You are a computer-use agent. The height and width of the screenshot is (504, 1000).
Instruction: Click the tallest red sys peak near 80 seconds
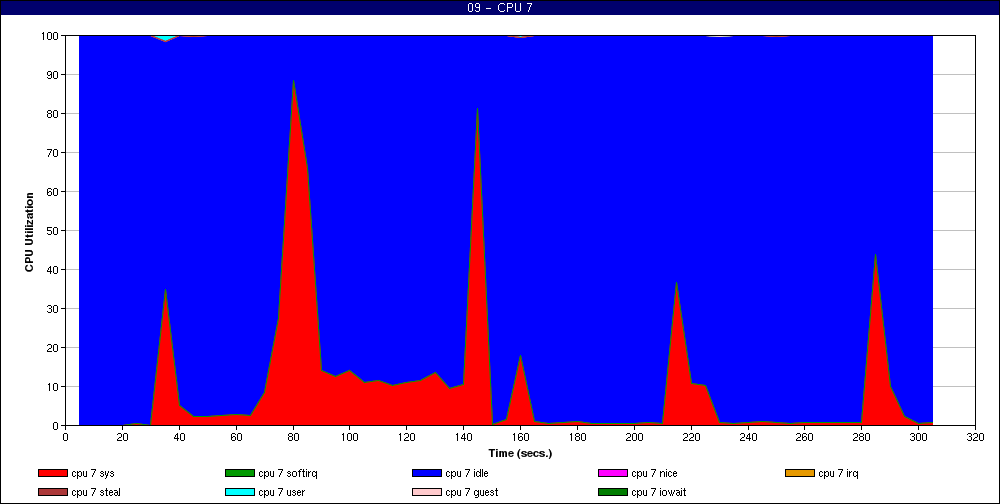point(293,255)
